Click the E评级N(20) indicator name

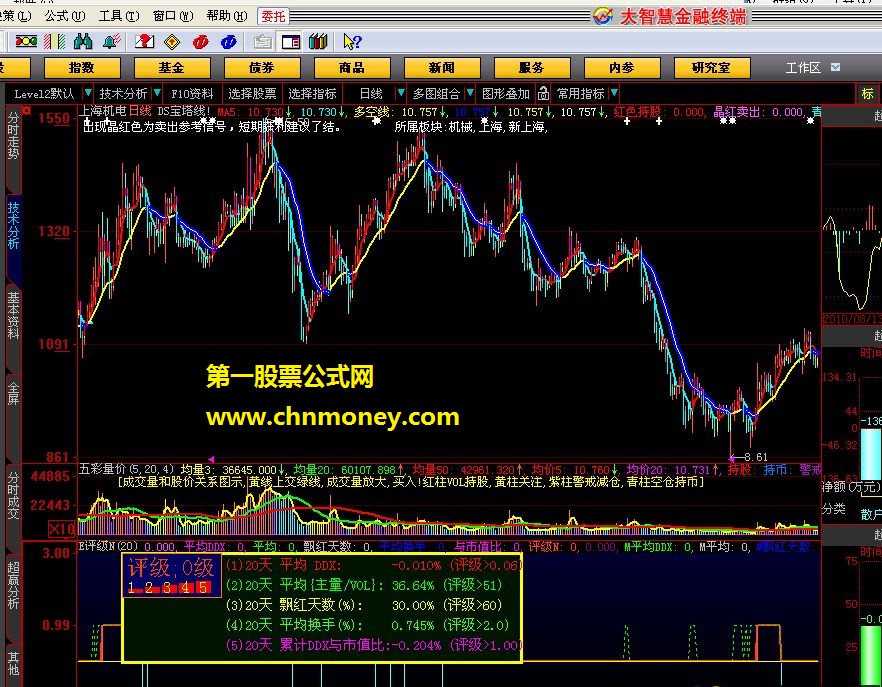108,546
